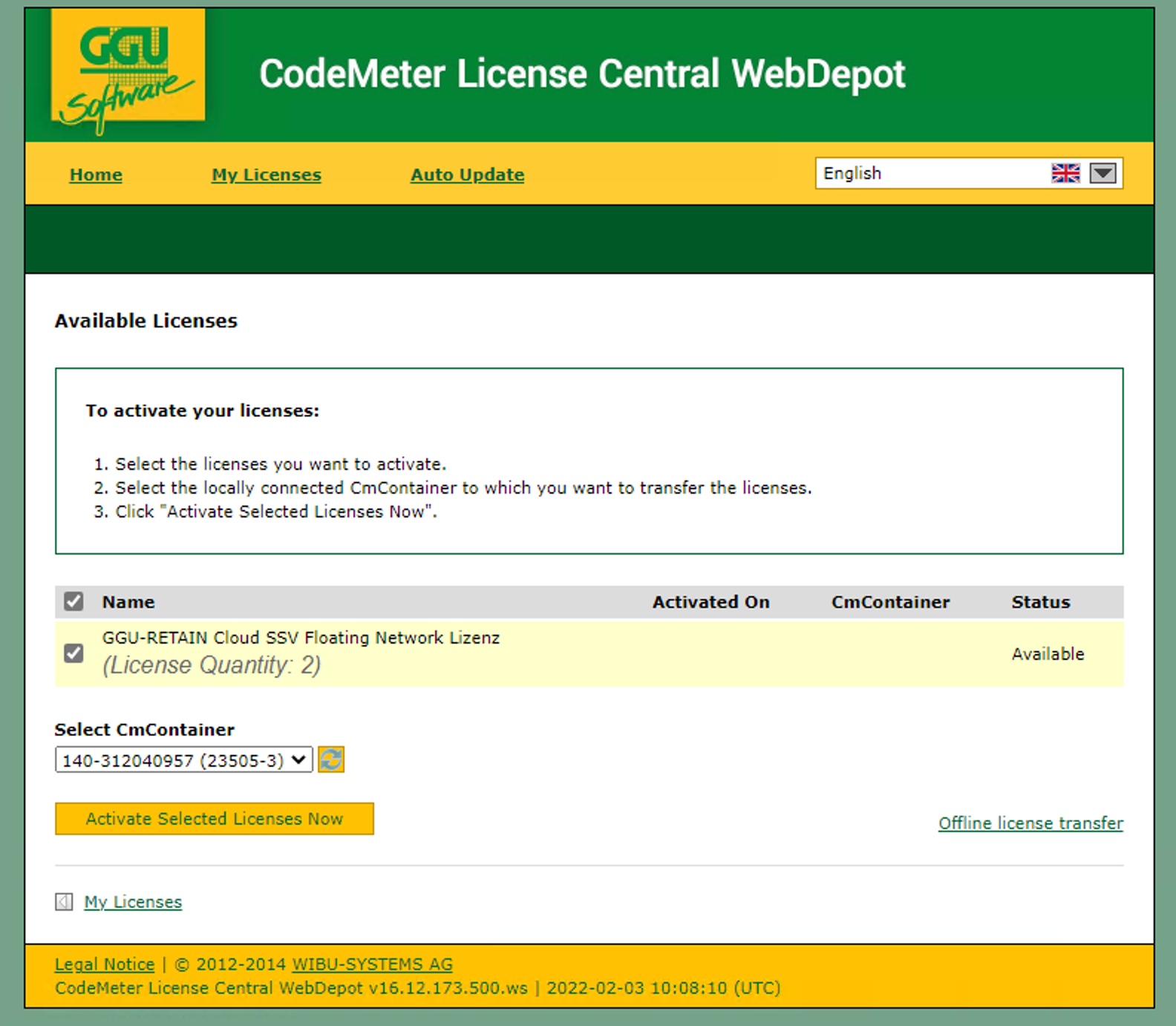This screenshot has height=1026, width=1176.
Task: Open the Legal Notice footer link
Action: point(105,964)
